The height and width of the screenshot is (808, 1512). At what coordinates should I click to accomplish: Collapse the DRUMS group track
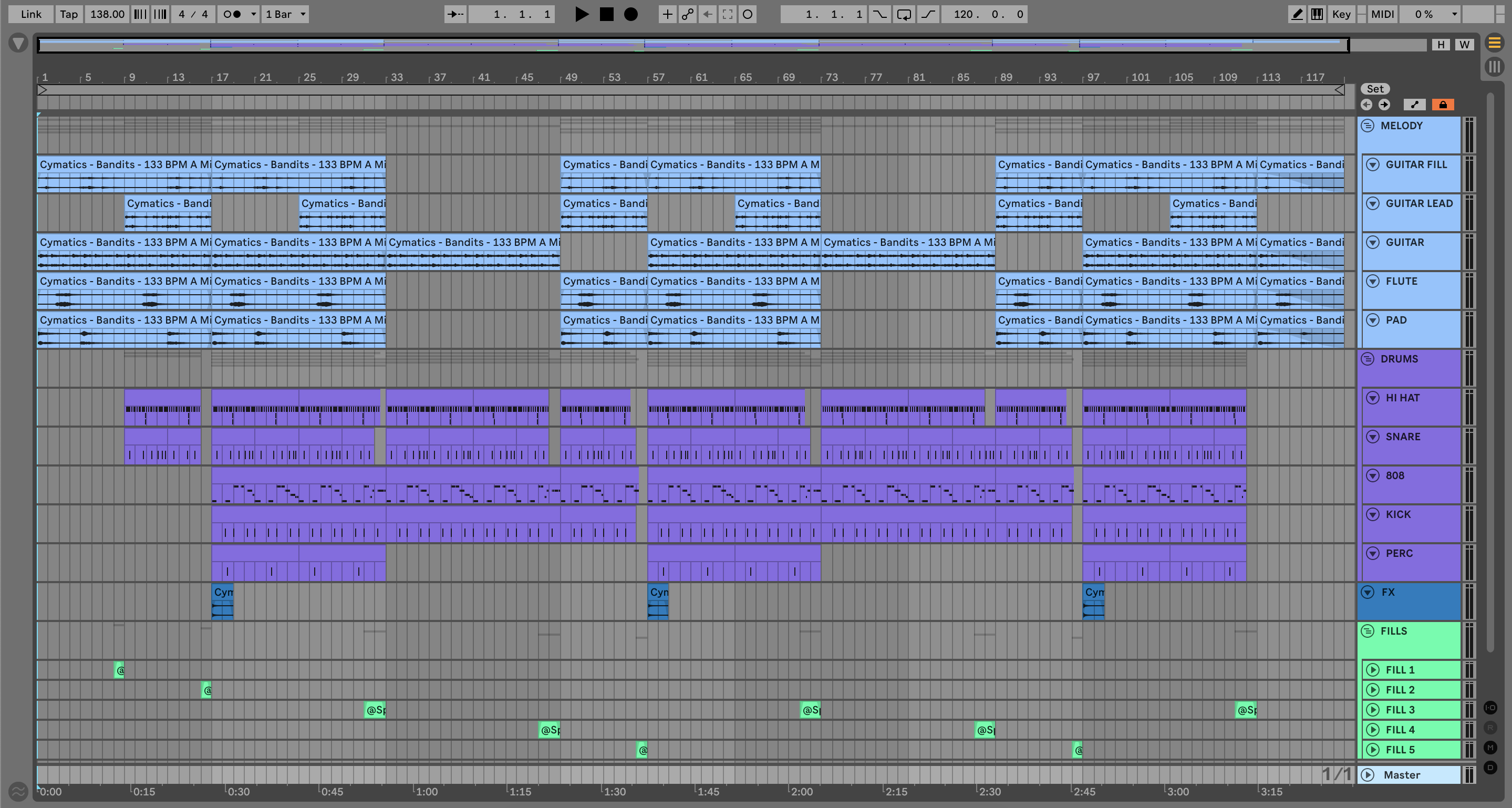click(x=1368, y=359)
